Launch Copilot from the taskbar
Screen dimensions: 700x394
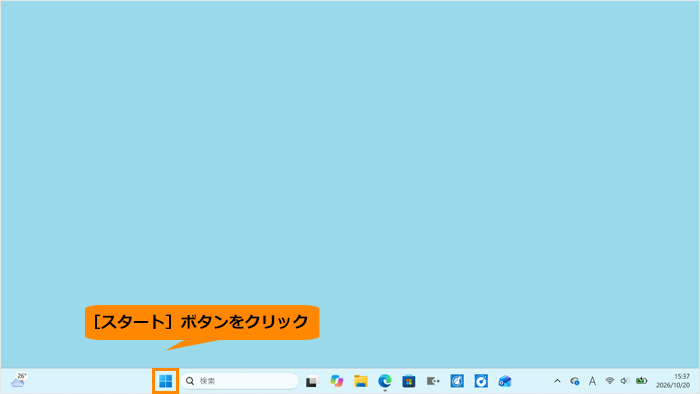click(337, 381)
